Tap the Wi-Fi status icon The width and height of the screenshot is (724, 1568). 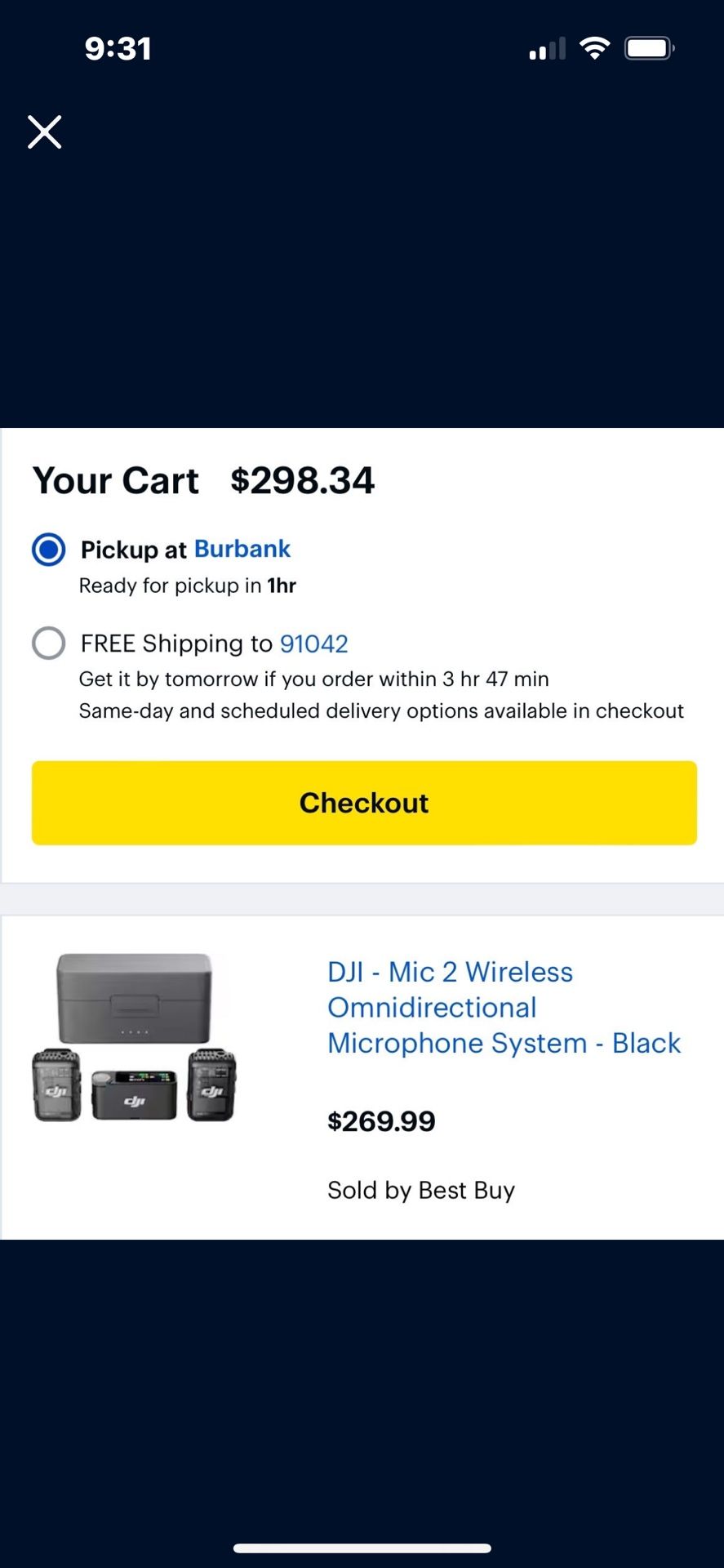click(x=595, y=47)
